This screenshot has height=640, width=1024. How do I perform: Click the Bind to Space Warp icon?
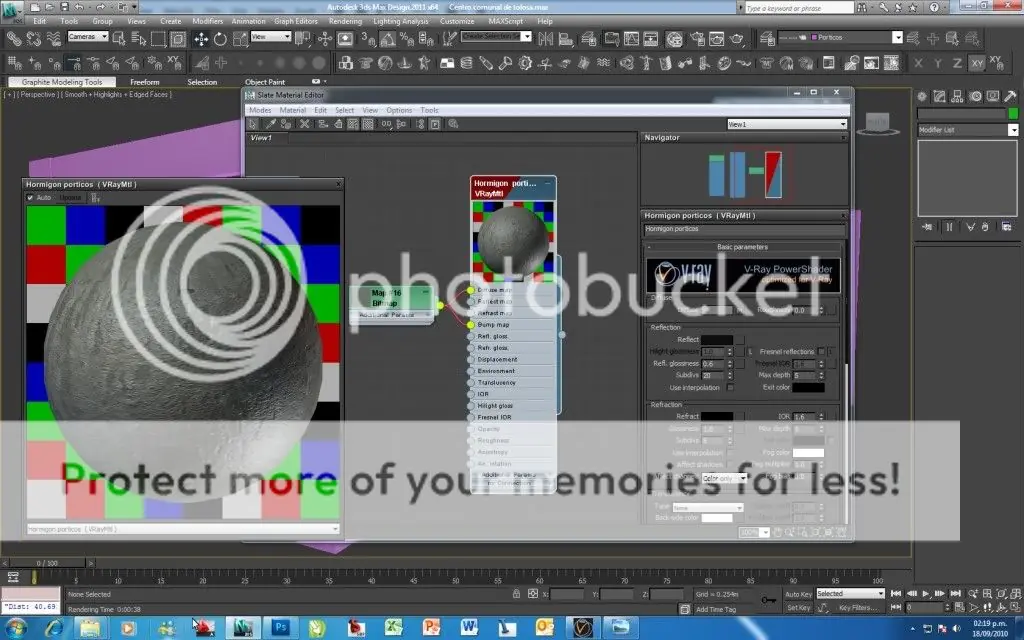(53, 39)
